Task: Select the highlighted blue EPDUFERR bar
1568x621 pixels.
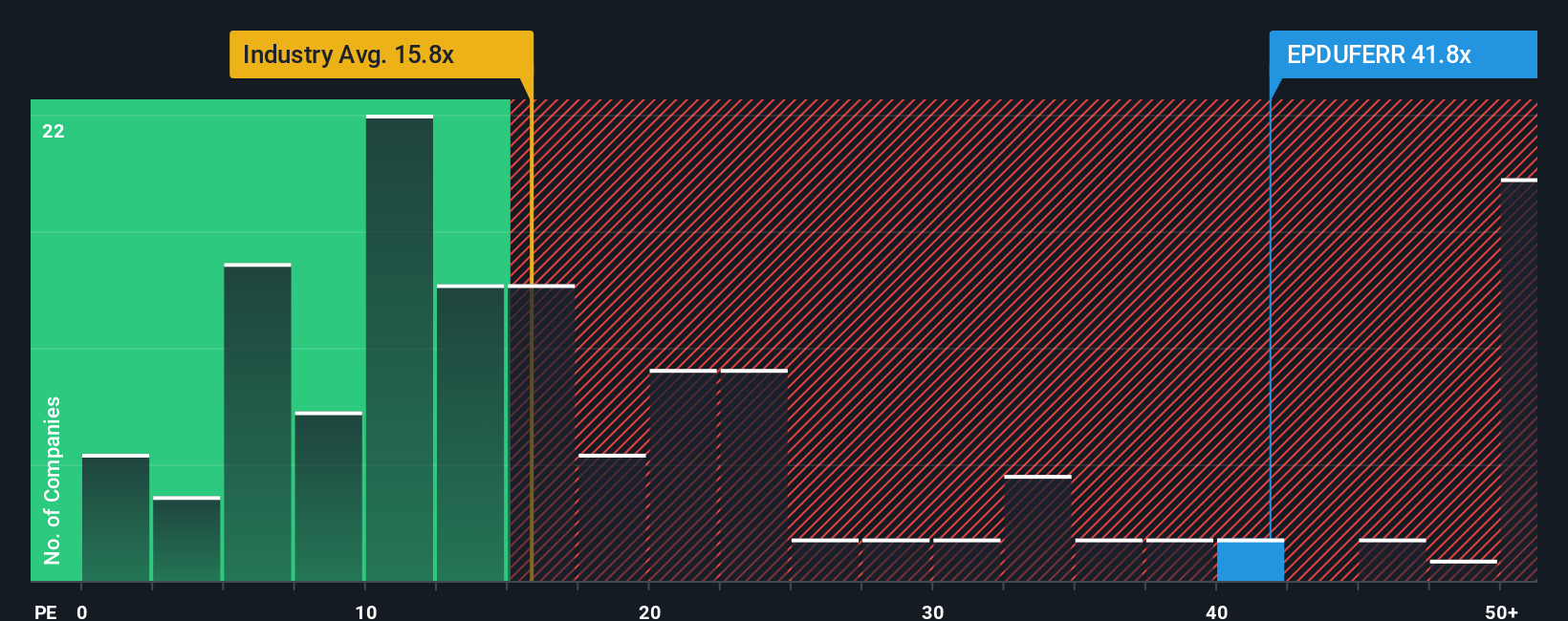Action: click(x=1251, y=561)
